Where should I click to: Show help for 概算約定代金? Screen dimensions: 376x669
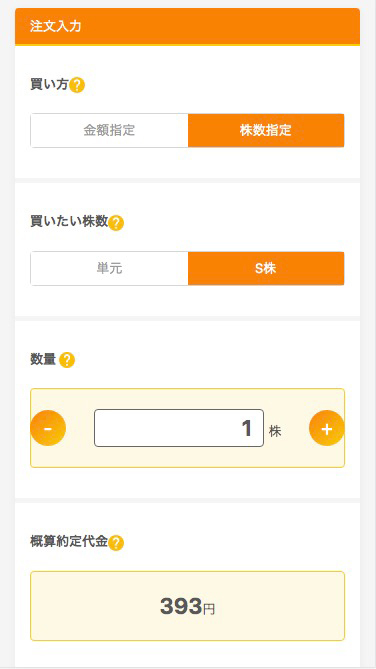116,543
